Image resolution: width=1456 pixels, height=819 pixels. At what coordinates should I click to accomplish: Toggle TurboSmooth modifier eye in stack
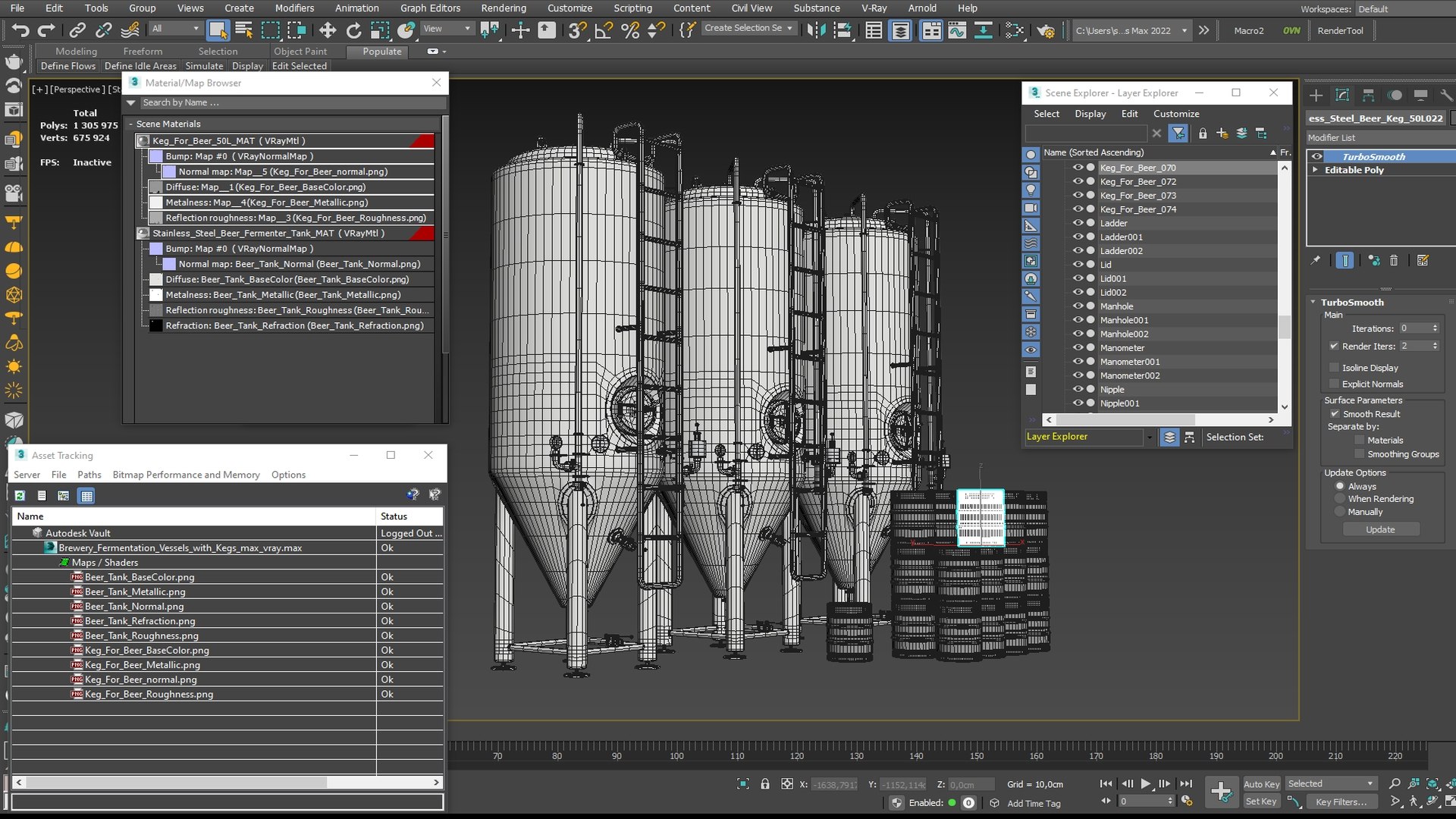1316,157
